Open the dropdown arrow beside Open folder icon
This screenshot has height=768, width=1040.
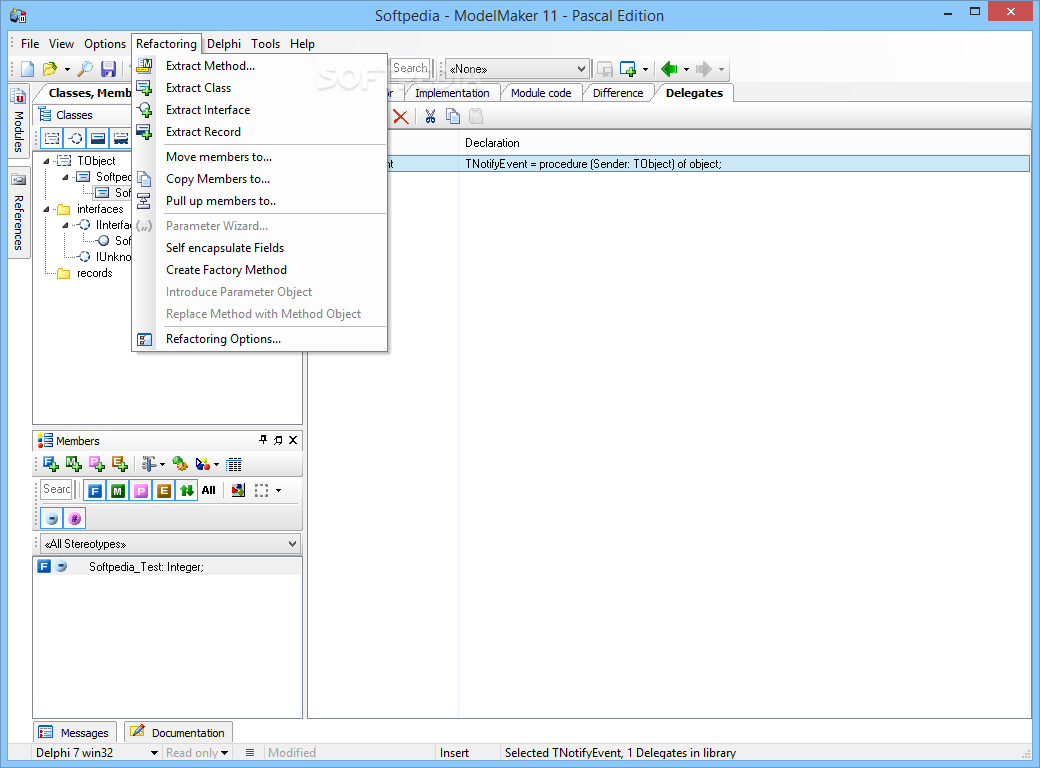tap(67, 69)
